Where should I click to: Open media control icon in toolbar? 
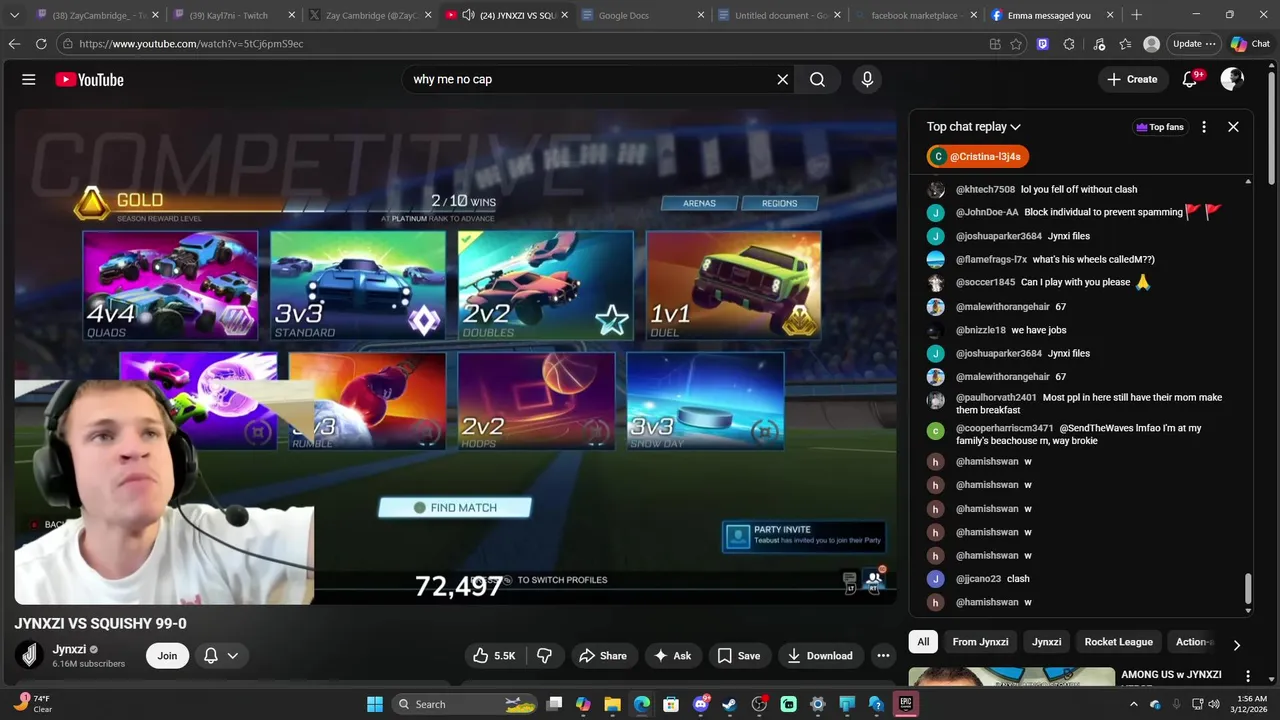click(1099, 44)
